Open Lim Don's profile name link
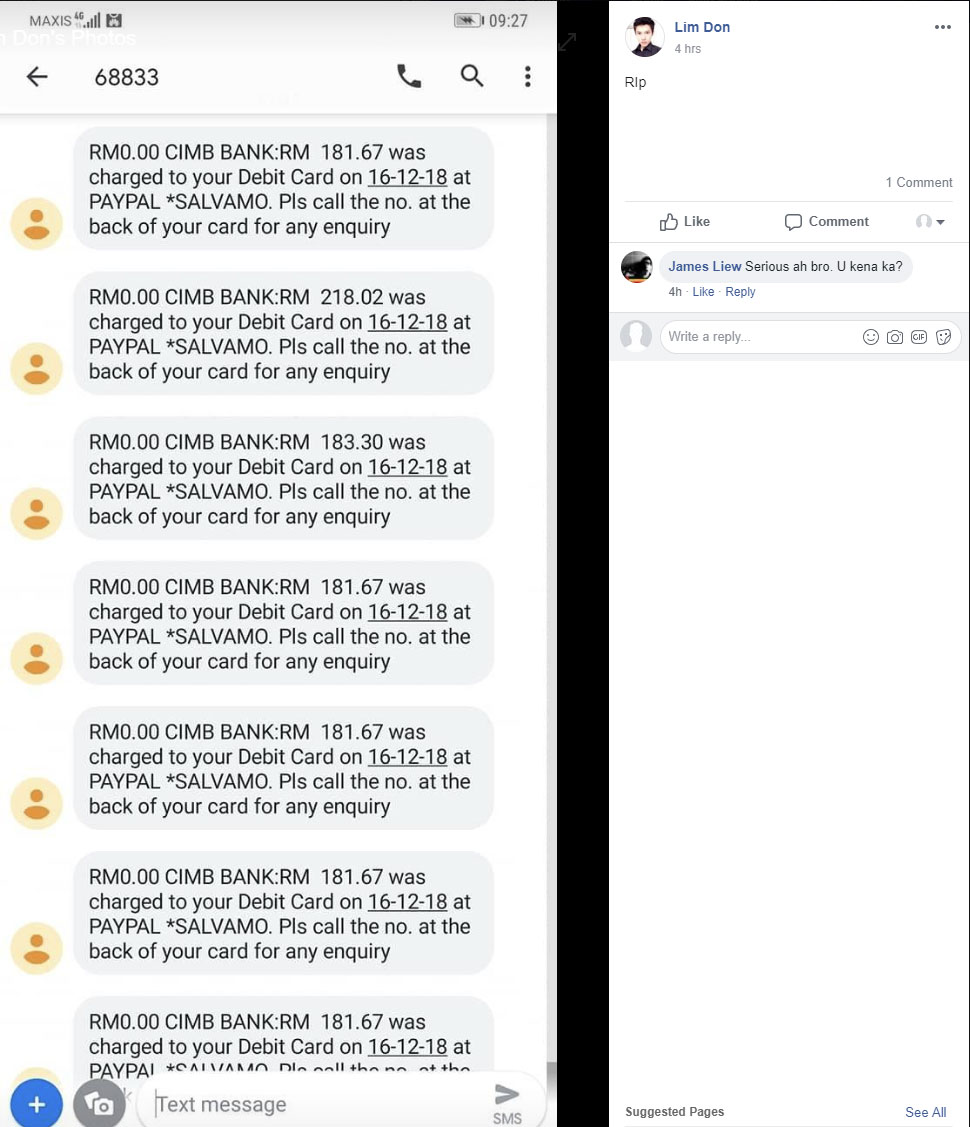The width and height of the screenshot is (970, 1127). [x=702, y=27]
